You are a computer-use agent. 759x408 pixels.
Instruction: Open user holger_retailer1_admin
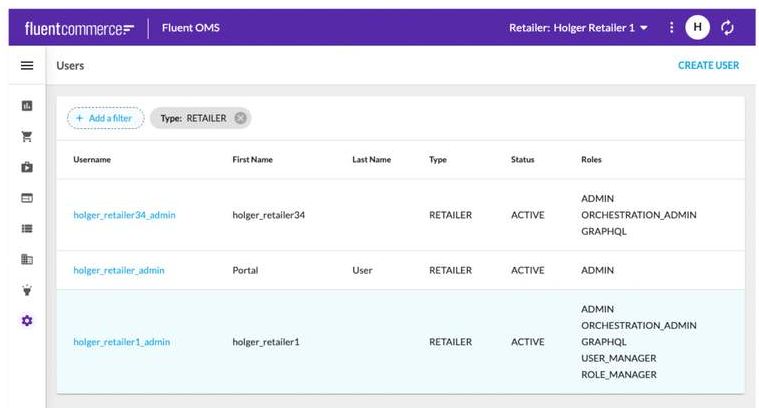(x=121, y=342)
